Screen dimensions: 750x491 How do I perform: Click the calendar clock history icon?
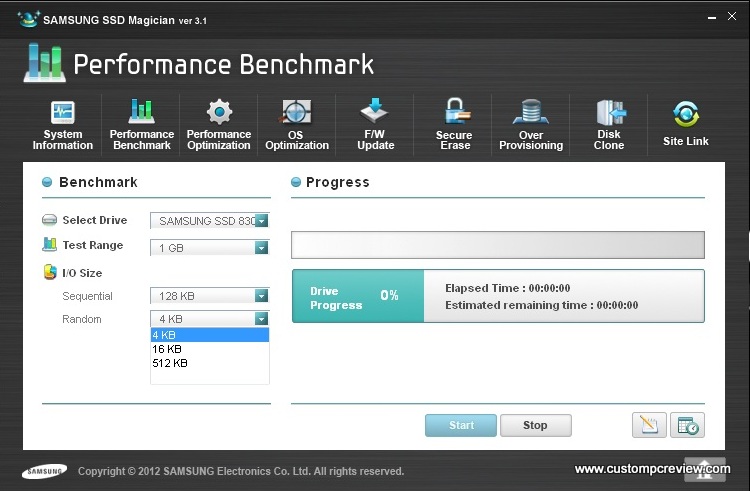point(687,425)
